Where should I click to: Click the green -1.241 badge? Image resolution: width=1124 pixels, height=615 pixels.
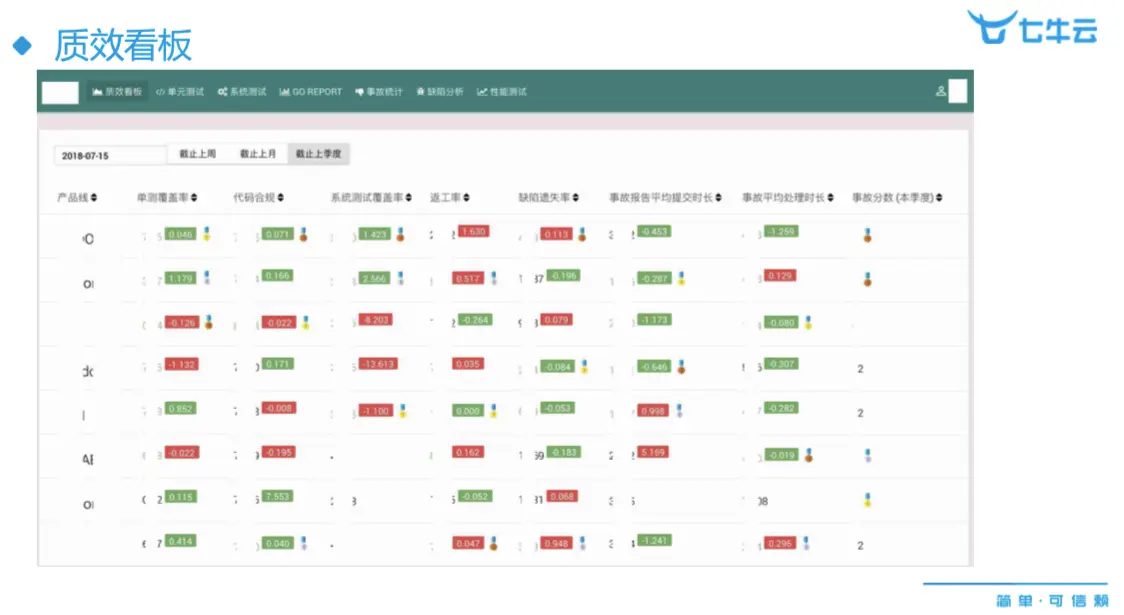pyautogui.click(x=654, y=540)
